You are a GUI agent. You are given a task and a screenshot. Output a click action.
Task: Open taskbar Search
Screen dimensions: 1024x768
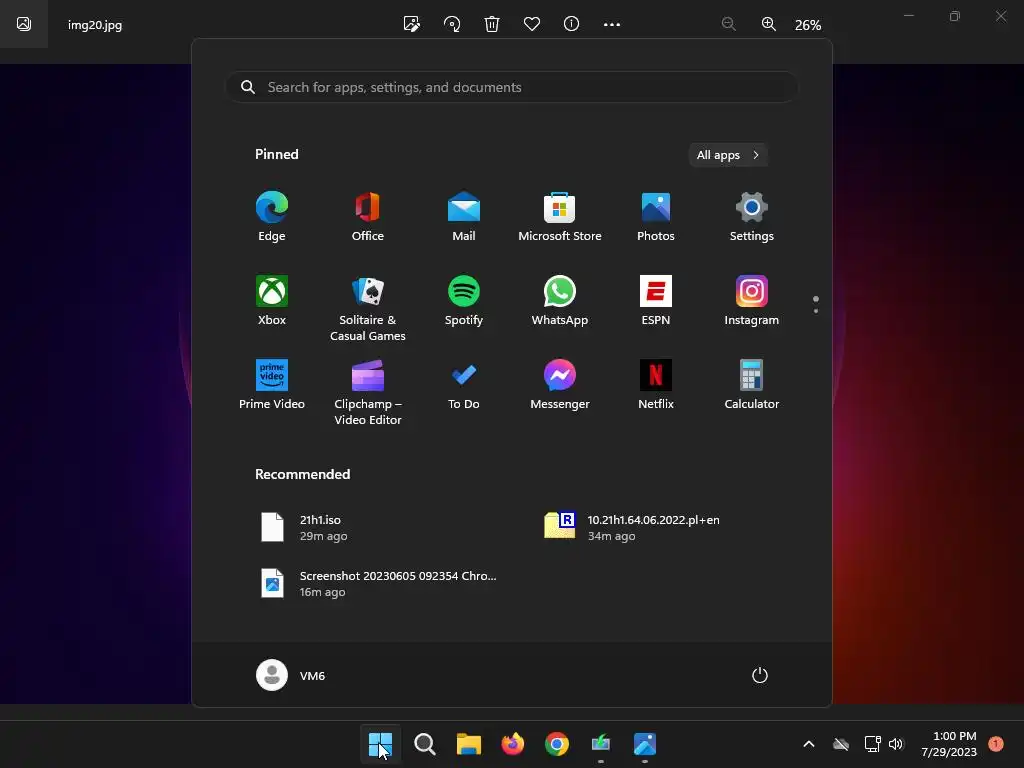(424, 744)
